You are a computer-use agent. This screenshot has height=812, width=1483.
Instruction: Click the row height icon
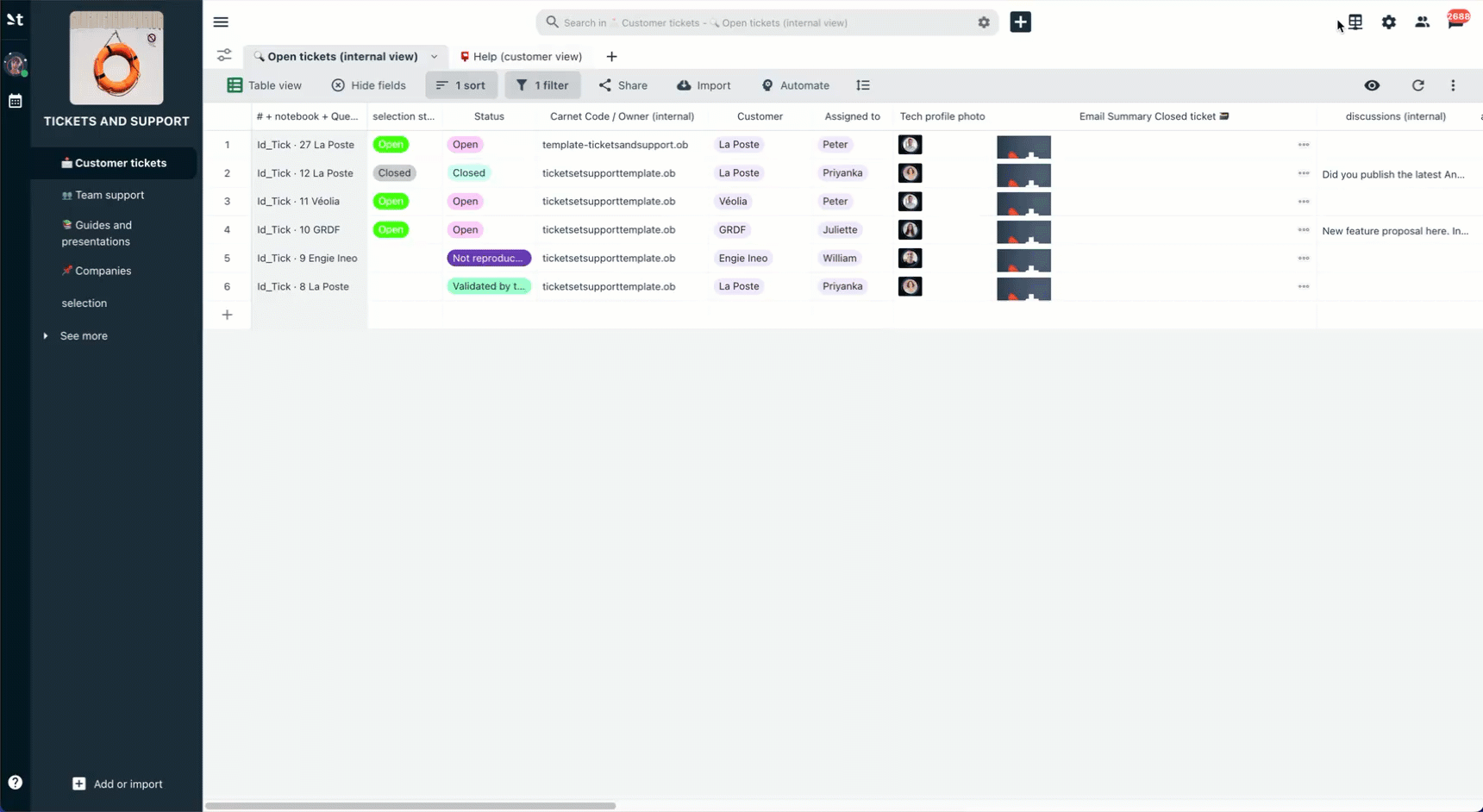coord(863,85)
